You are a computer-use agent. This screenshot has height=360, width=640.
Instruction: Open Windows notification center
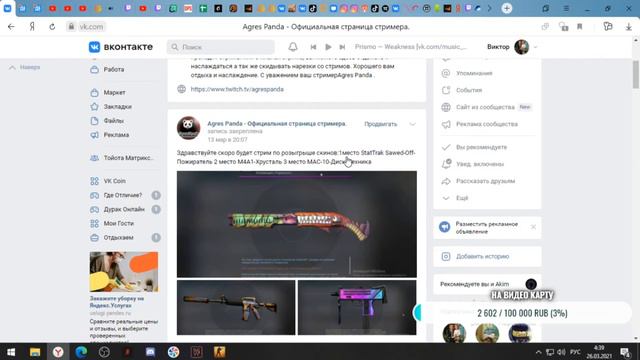[x=625, y=352]
